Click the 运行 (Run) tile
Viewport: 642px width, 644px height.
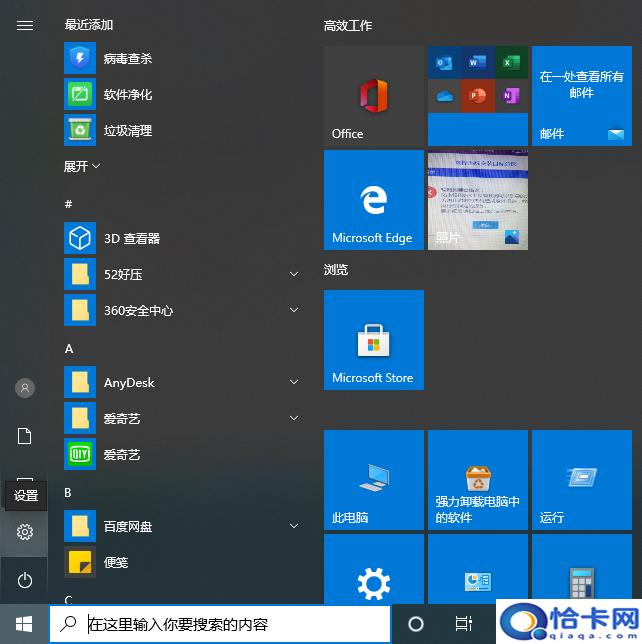tap(581, 480)
